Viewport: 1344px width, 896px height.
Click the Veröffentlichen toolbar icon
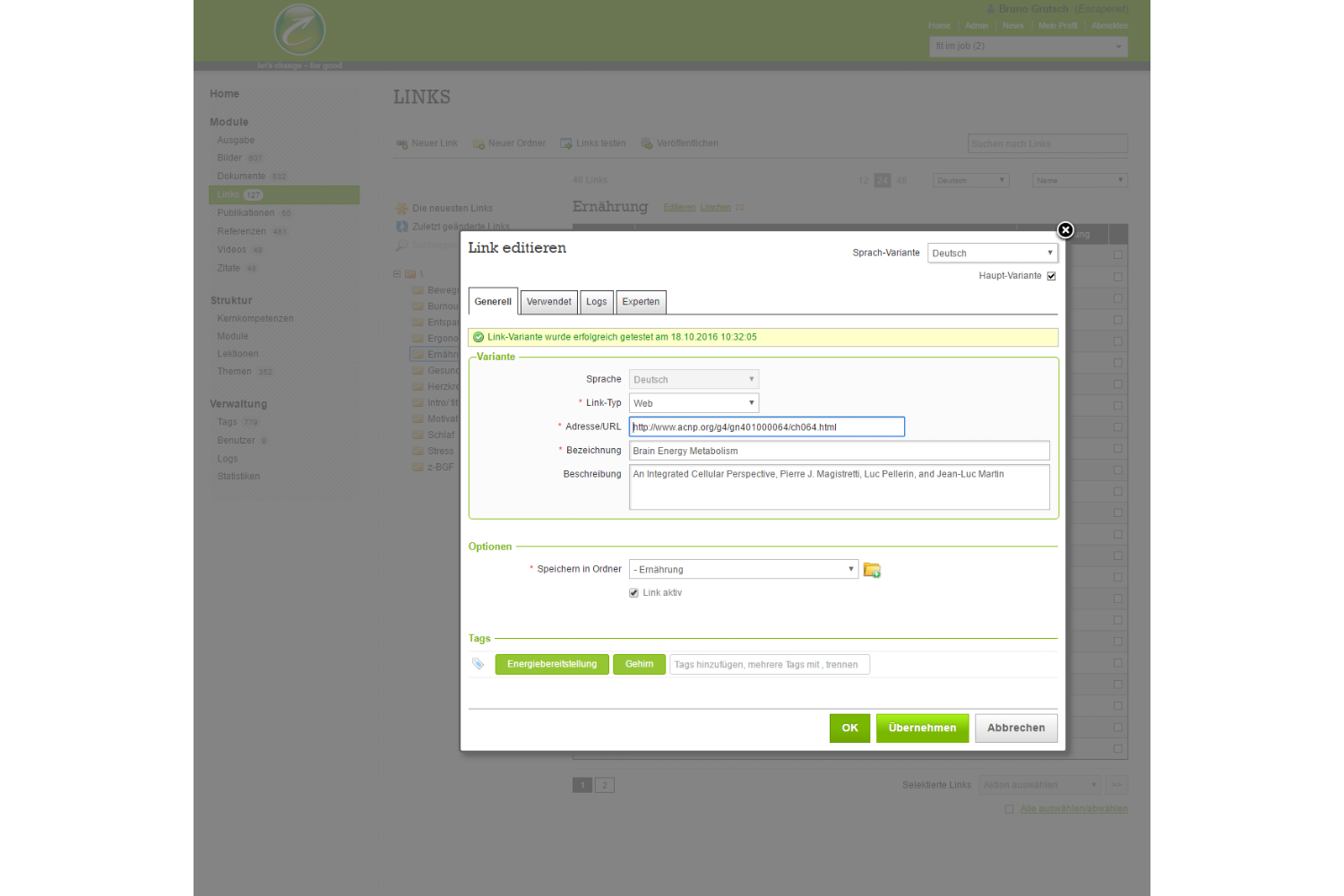tap(647, 143)
